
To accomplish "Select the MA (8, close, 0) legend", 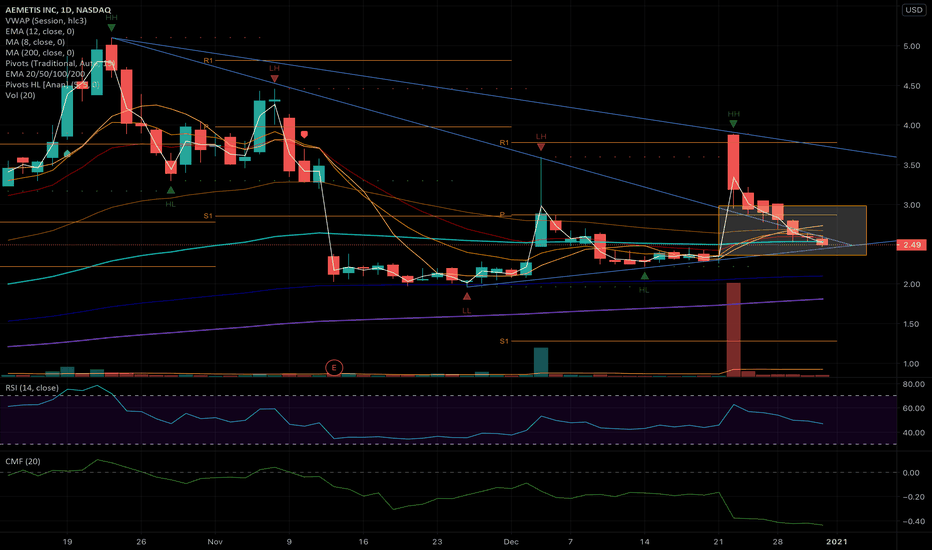I will pos(35,42).
